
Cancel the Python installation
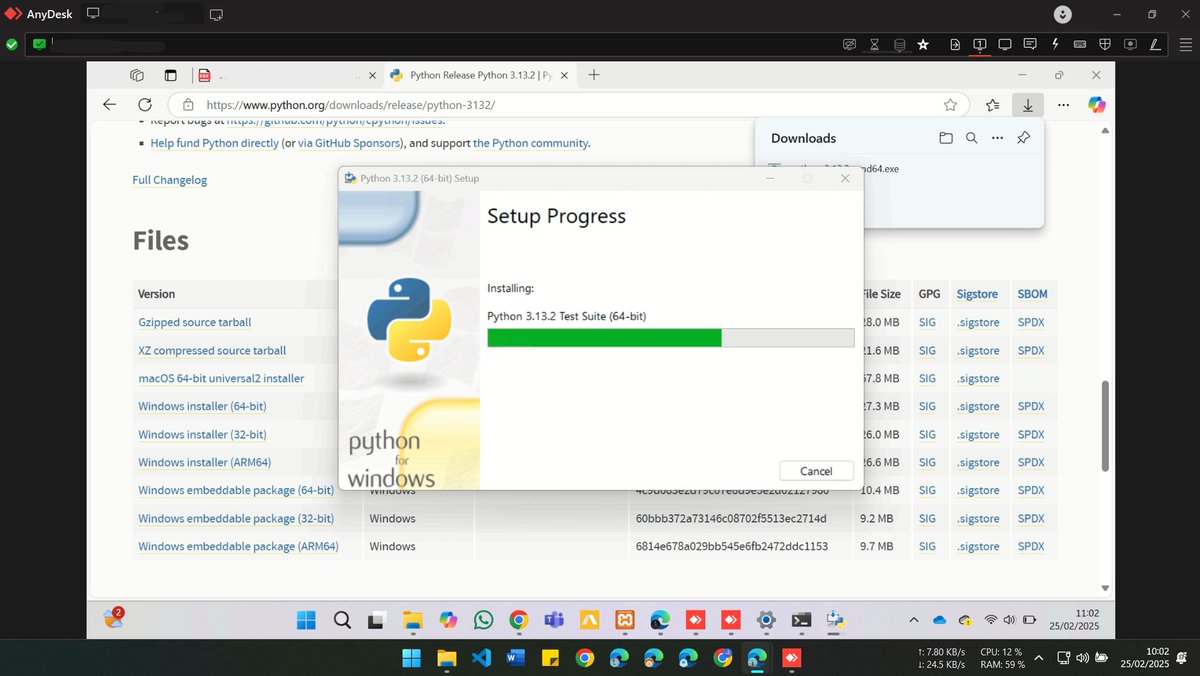tap(816, 470)
